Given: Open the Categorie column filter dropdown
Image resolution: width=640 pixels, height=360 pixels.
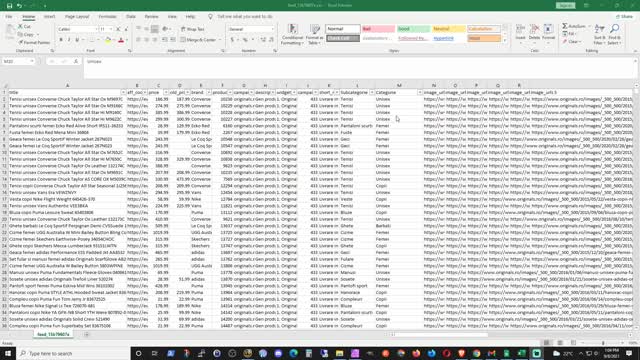Looking at the screenshot, I should click(x=420, y=93).
